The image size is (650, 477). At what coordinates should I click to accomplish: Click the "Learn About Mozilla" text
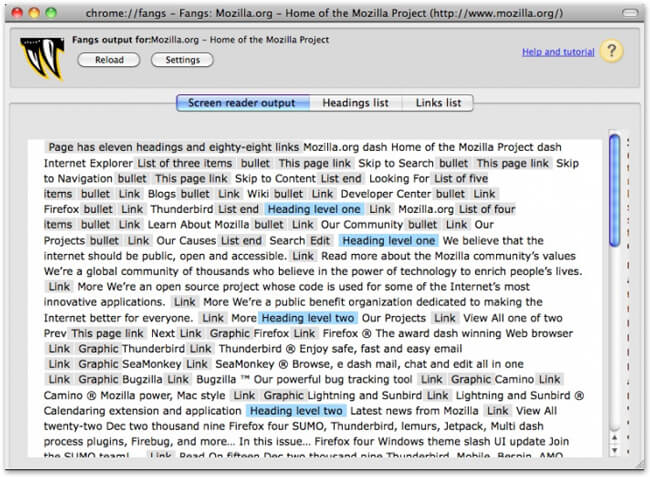(199, 225)
